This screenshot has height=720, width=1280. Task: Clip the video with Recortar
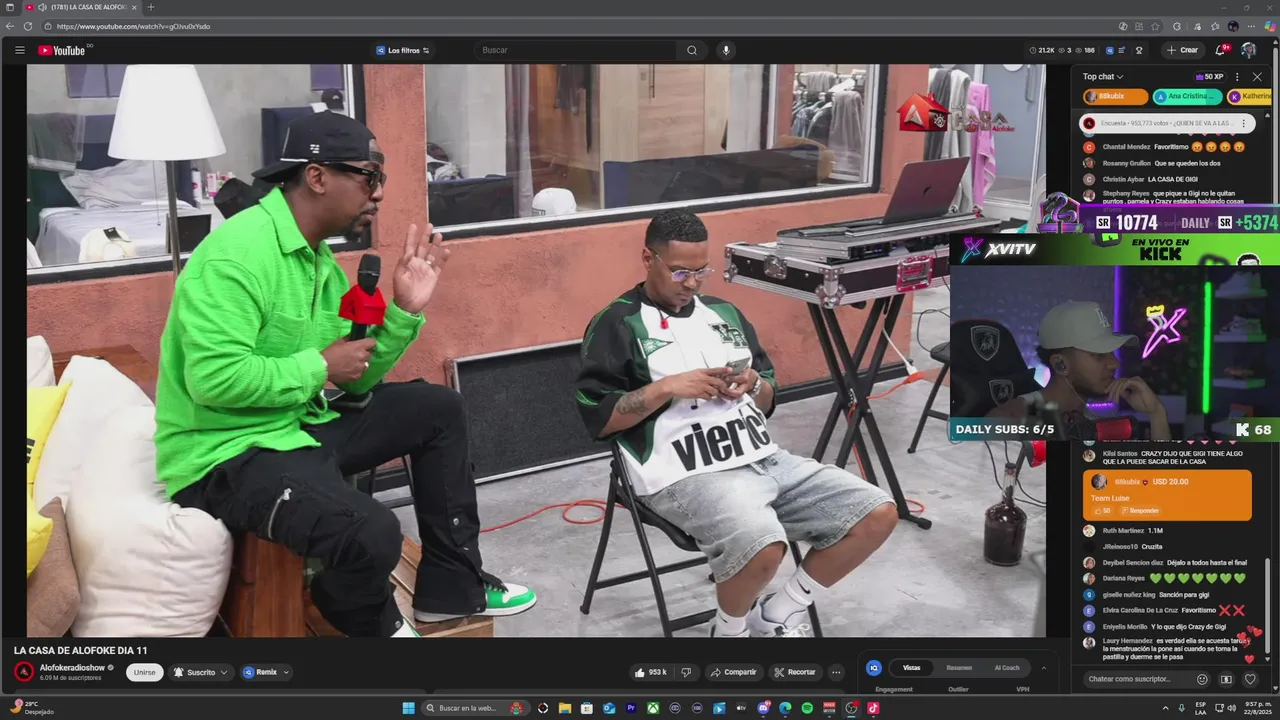[795, 672]
